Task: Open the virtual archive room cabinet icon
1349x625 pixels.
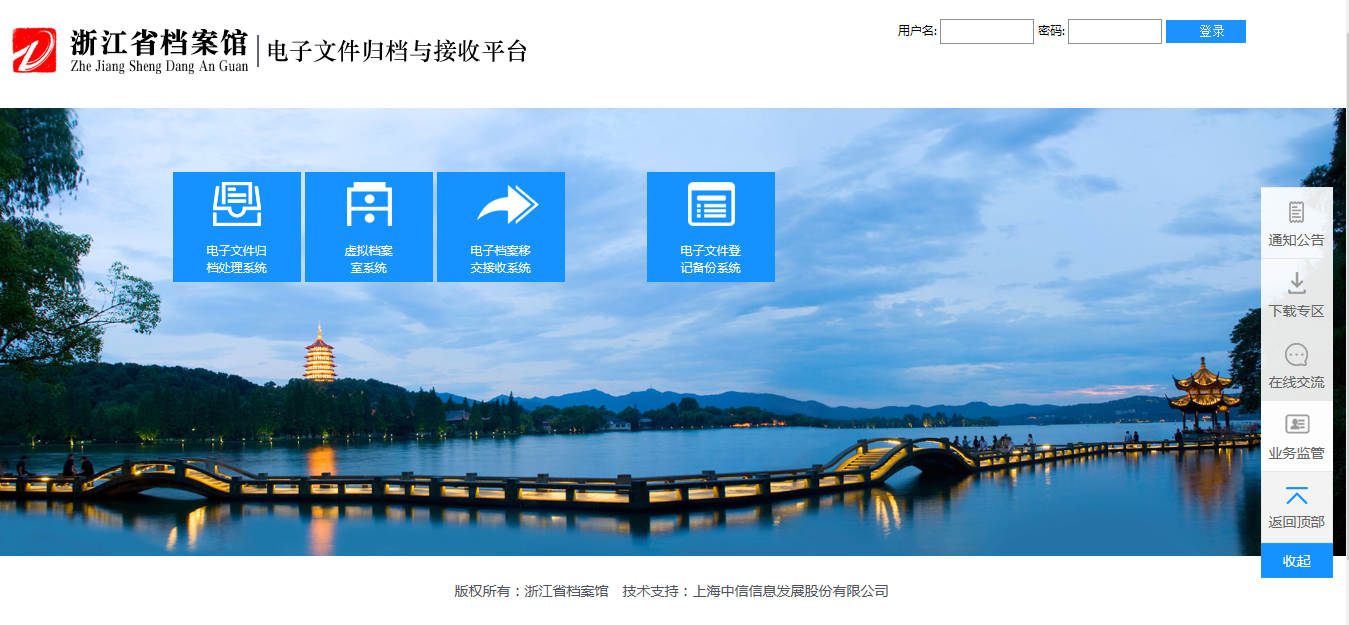Action: coord(369,205)
